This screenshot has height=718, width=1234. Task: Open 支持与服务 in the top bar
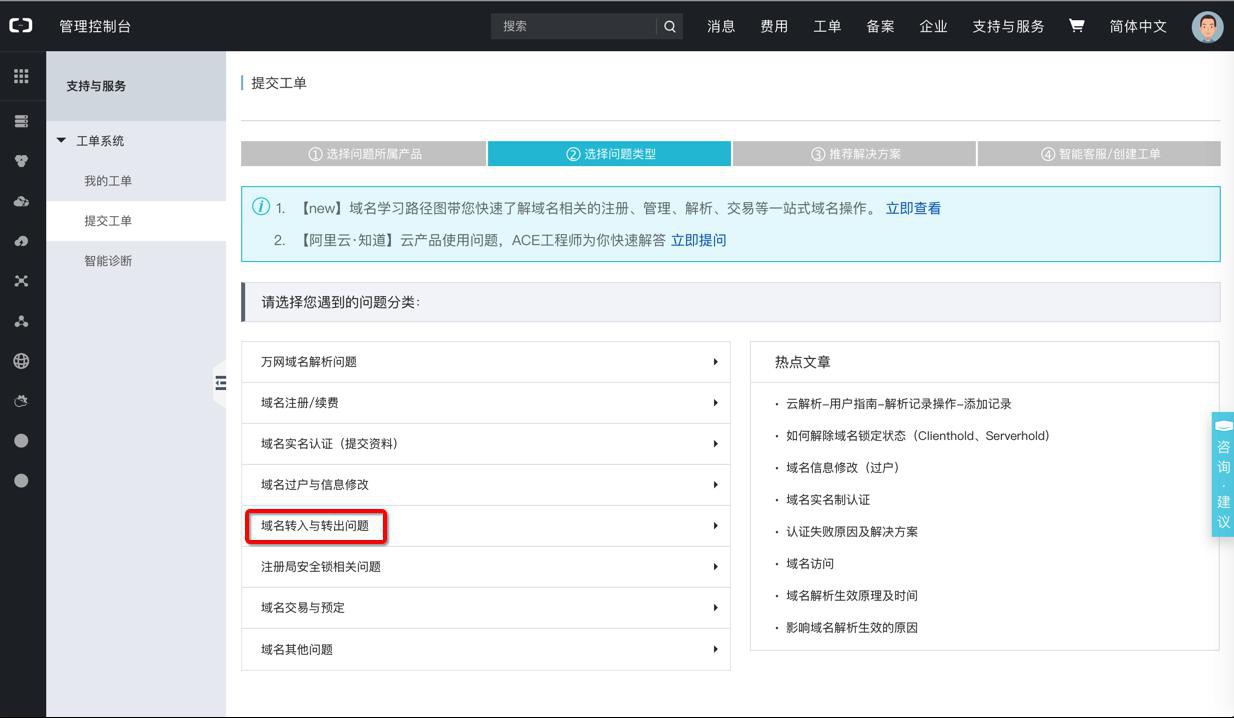pos(1008,27)
